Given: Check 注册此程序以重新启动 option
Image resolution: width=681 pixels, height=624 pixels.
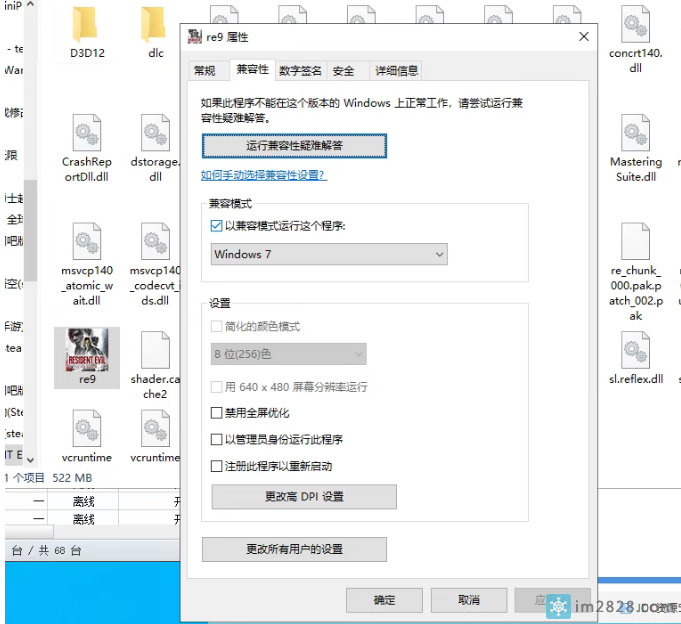Looking at the screenshot, I should pyautogui.click(x=217, y=466).
